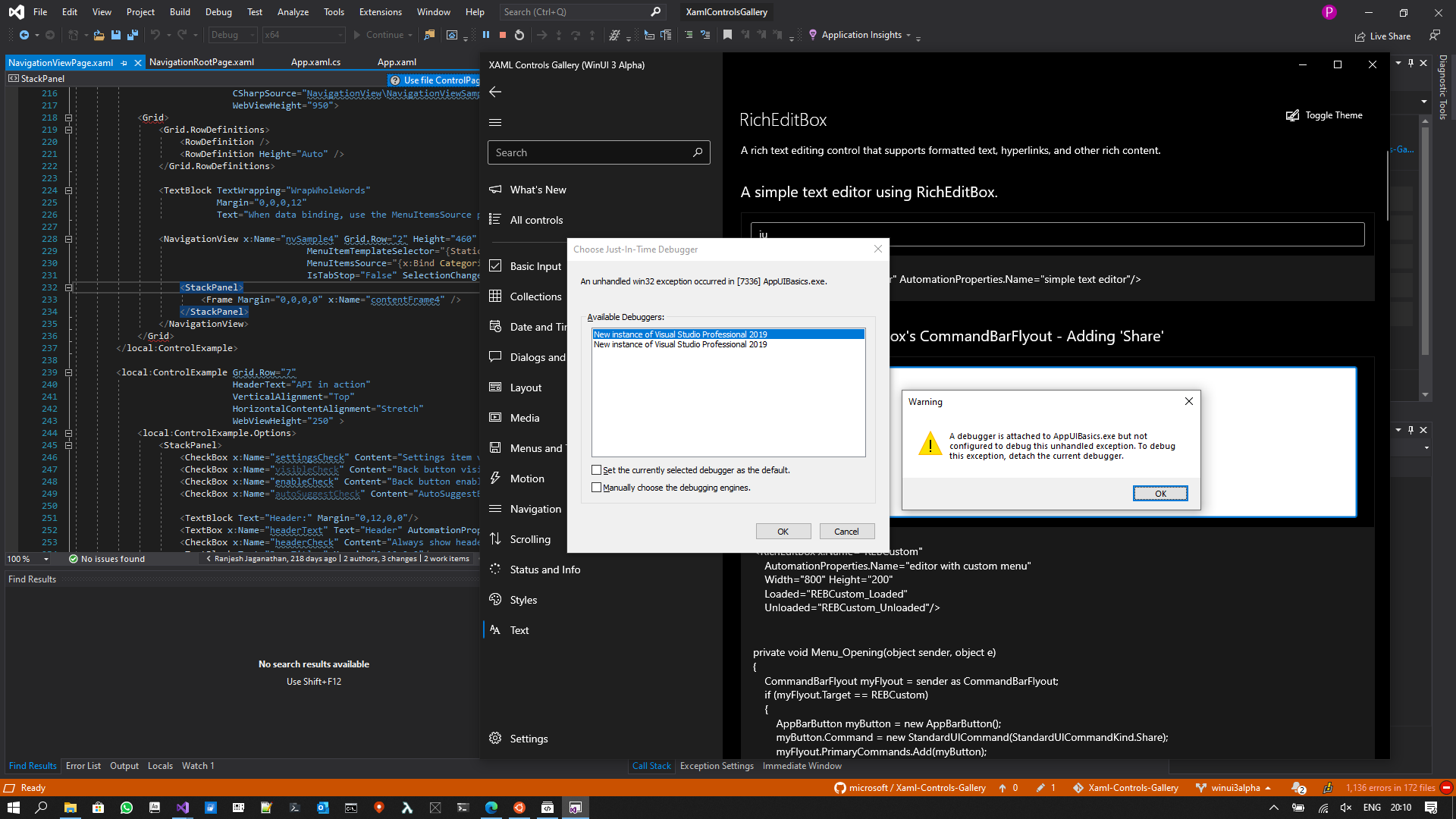Select Break All (pause) debugging icon
This screenshot has width=1456, height=819.
point(486,35)
